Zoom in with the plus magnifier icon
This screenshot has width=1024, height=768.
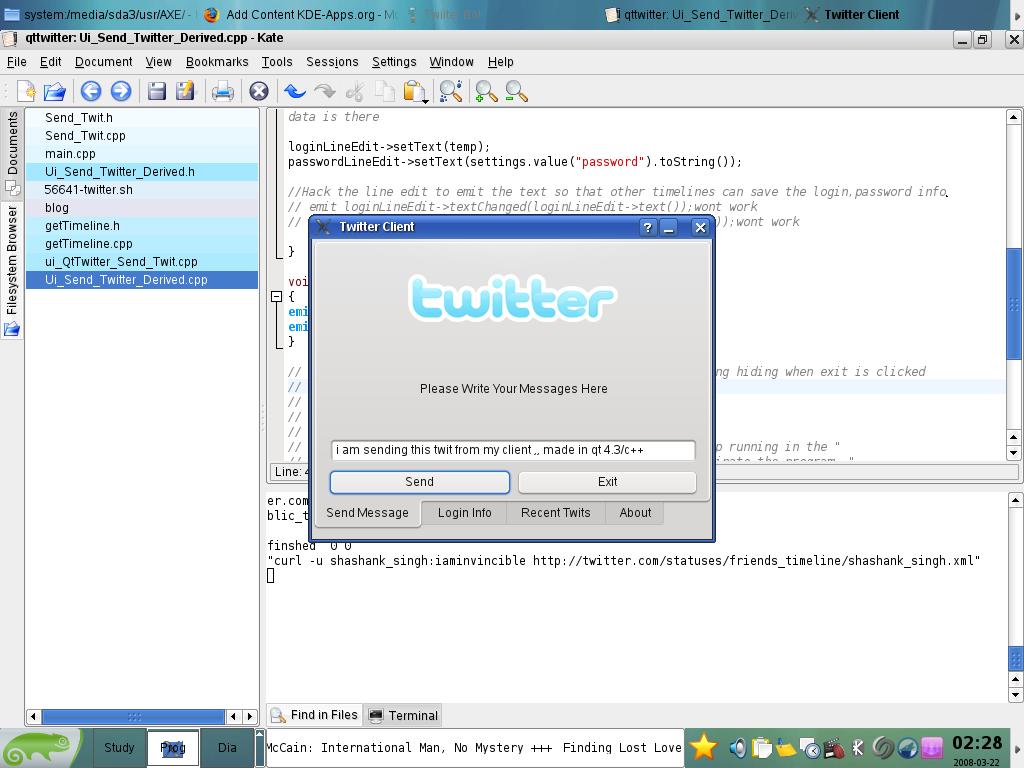pos(487,91)
